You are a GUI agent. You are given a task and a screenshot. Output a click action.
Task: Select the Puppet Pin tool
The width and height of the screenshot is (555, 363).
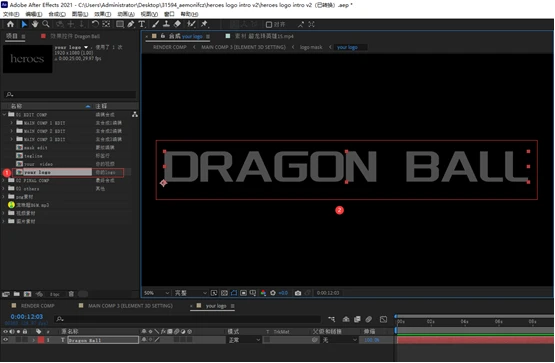pyautogui.click(x=204, y=24)
